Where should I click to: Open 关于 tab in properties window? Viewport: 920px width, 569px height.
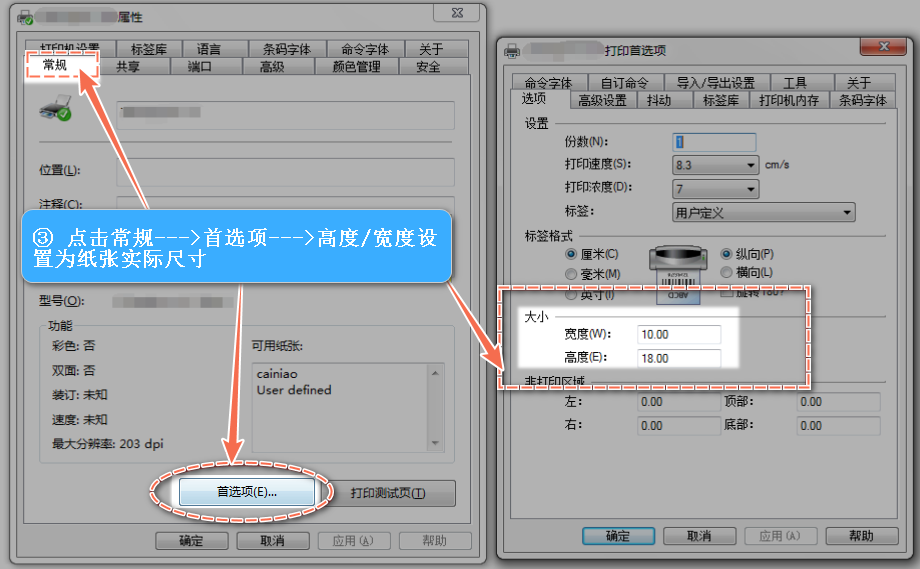431,49
